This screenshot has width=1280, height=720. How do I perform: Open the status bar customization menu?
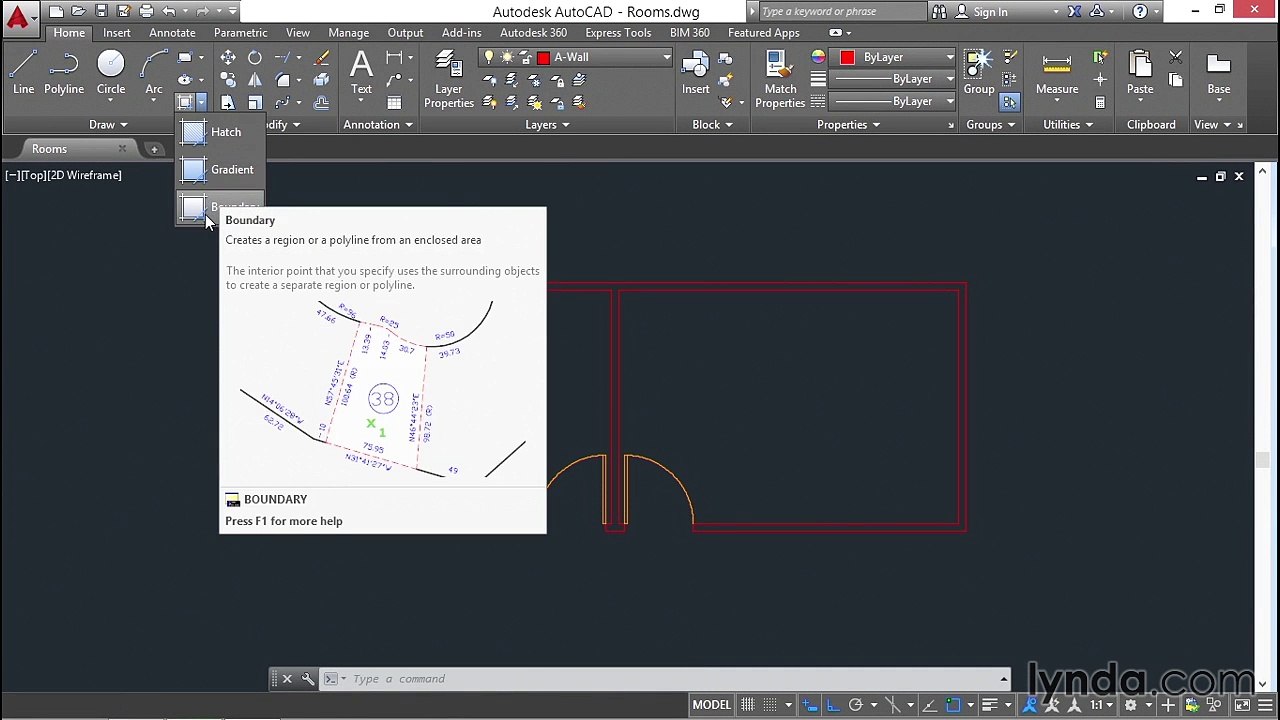pyautogui.click(x=1266, y=705)
